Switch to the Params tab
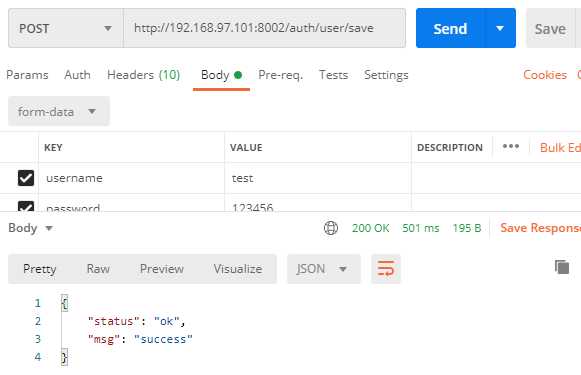Screen dimensions: 581x375 coord(27,75)
